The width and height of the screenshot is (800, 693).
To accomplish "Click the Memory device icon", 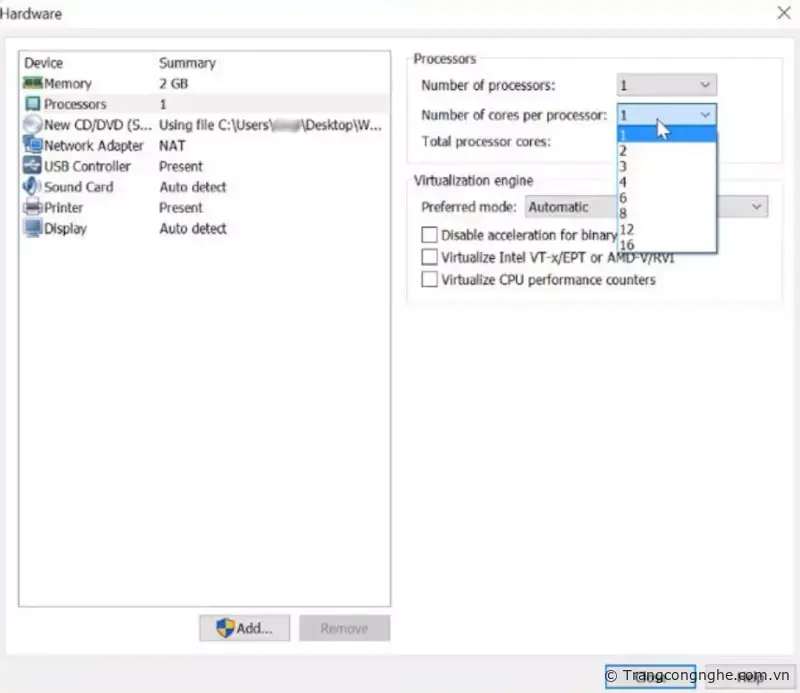I will [x=32, y=84].
